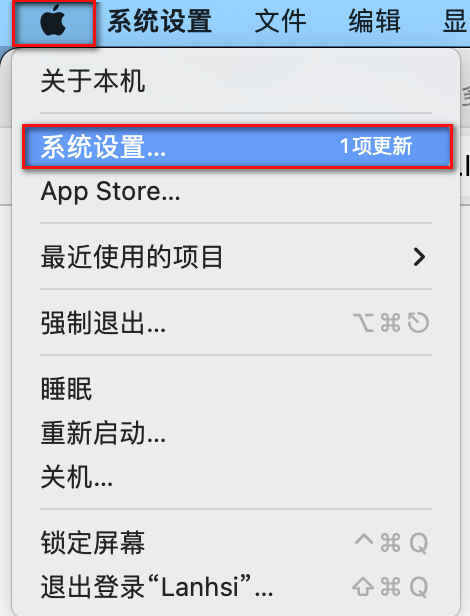Click the ⌃⌘Q lock screen shortcut hint
Image resolution: width=470 pixels, height=616 pixels.
[x=391, y=543]
